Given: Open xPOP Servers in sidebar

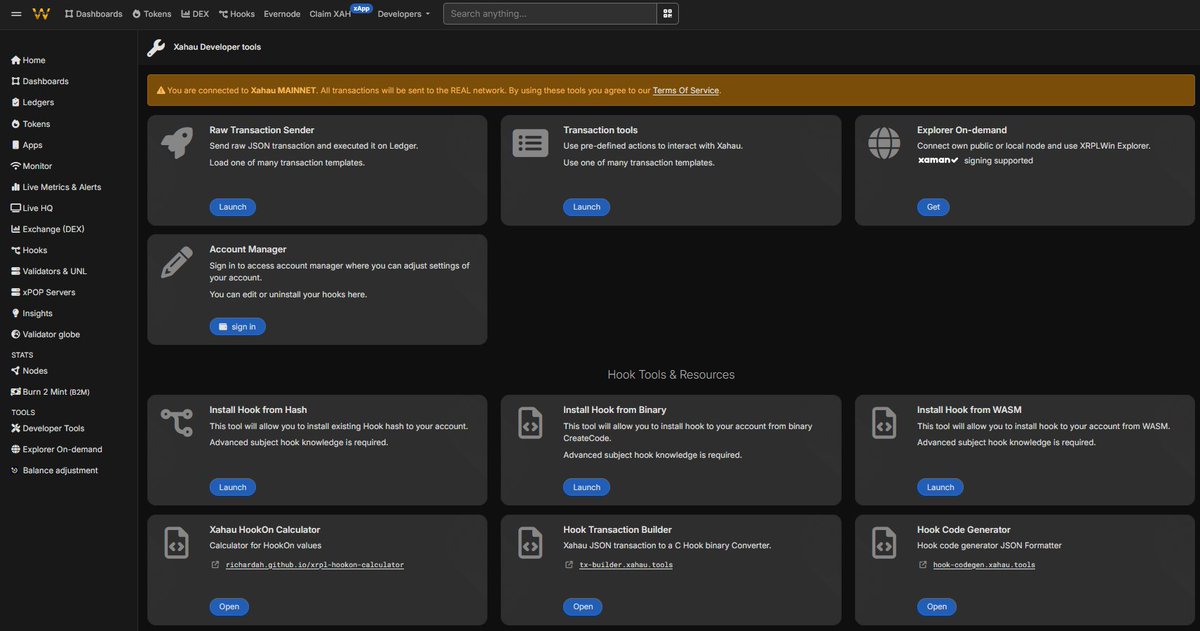Looking at the screenshot, I should (43, 292).
